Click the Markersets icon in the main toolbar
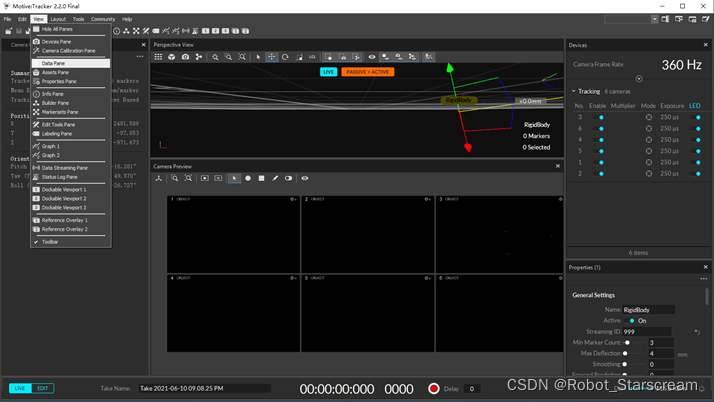This screenshot has width=714, height=402. click(136, 31)
